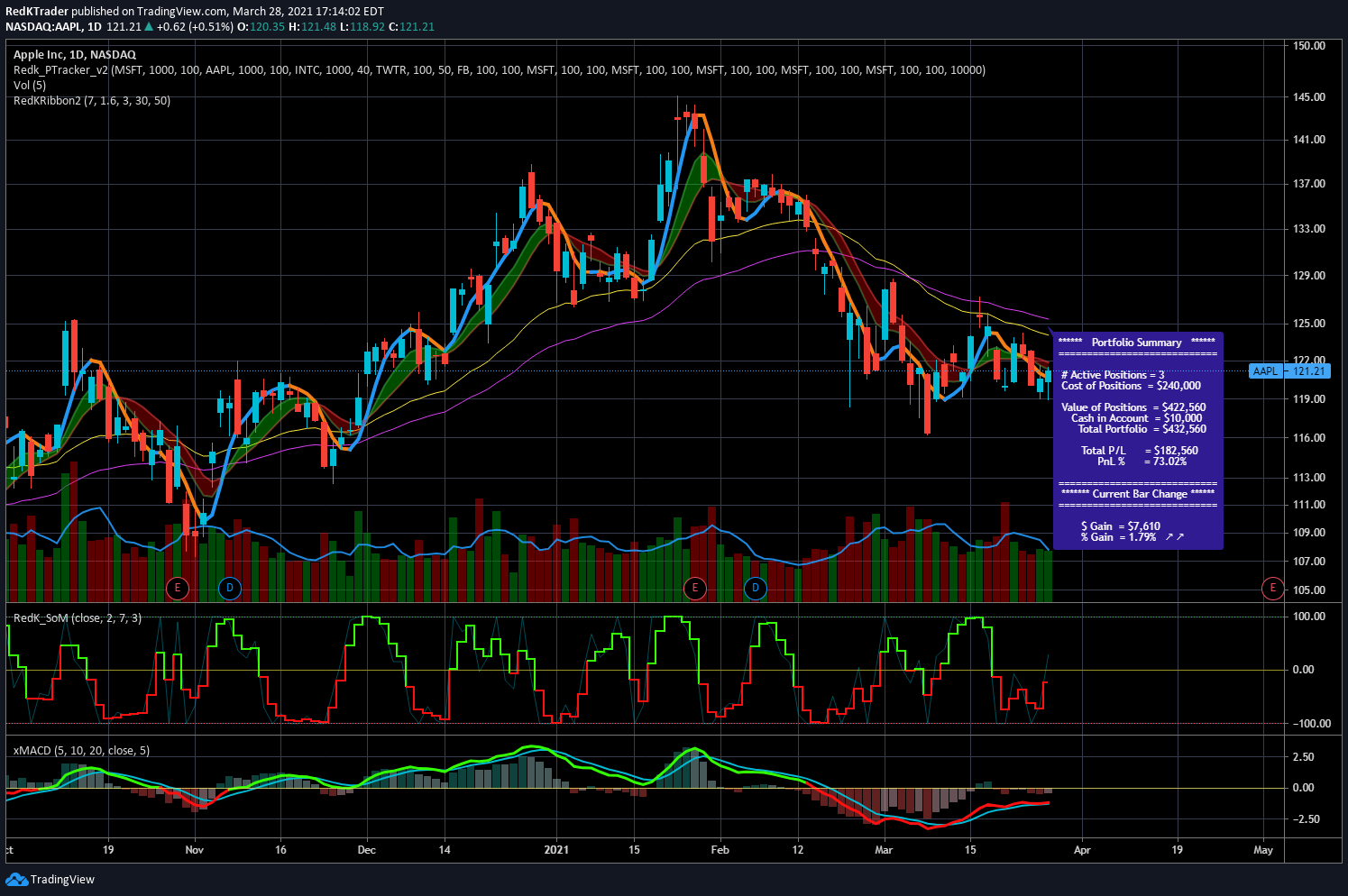Image resolution: width=1348 pixels, height=896 pixels.
Task: Click the Nov label on time axis
Action: point(195,850)
